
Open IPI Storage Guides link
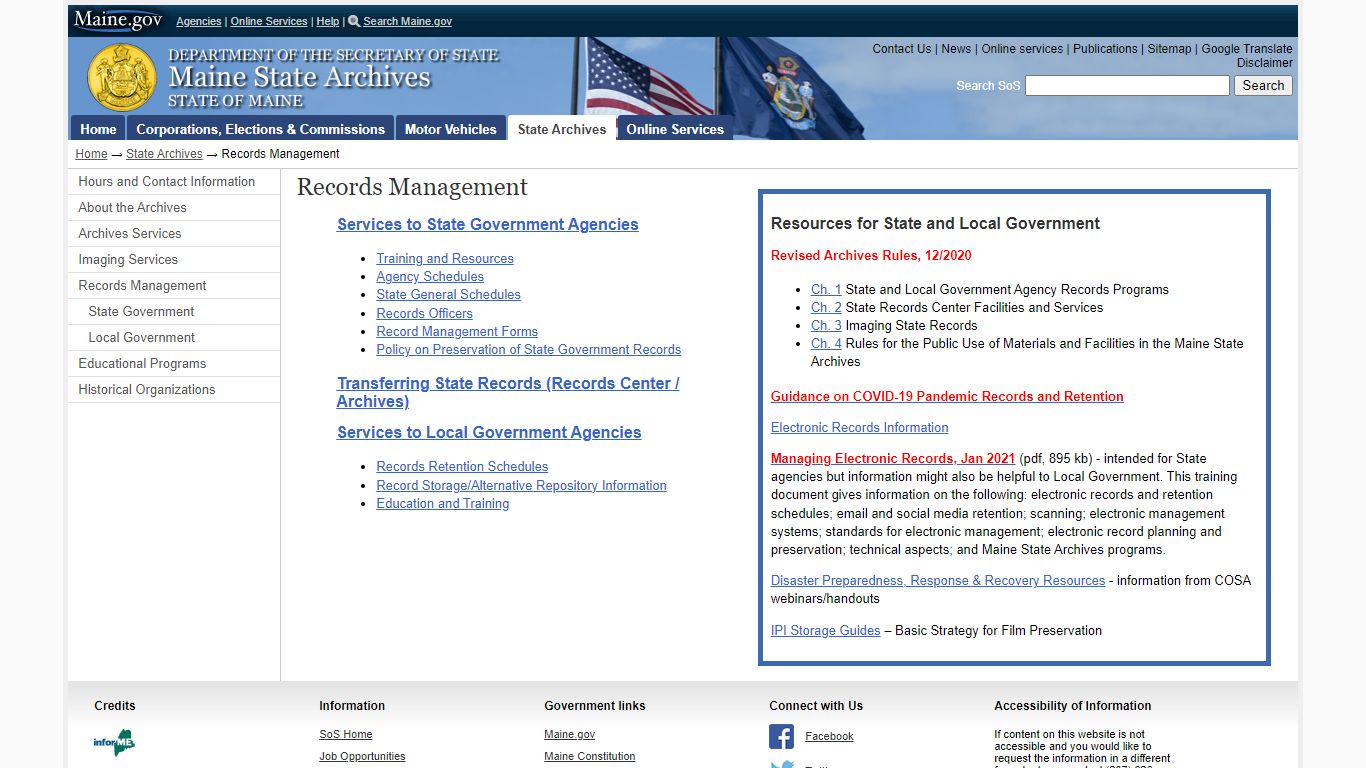click(x=825, y=630)
